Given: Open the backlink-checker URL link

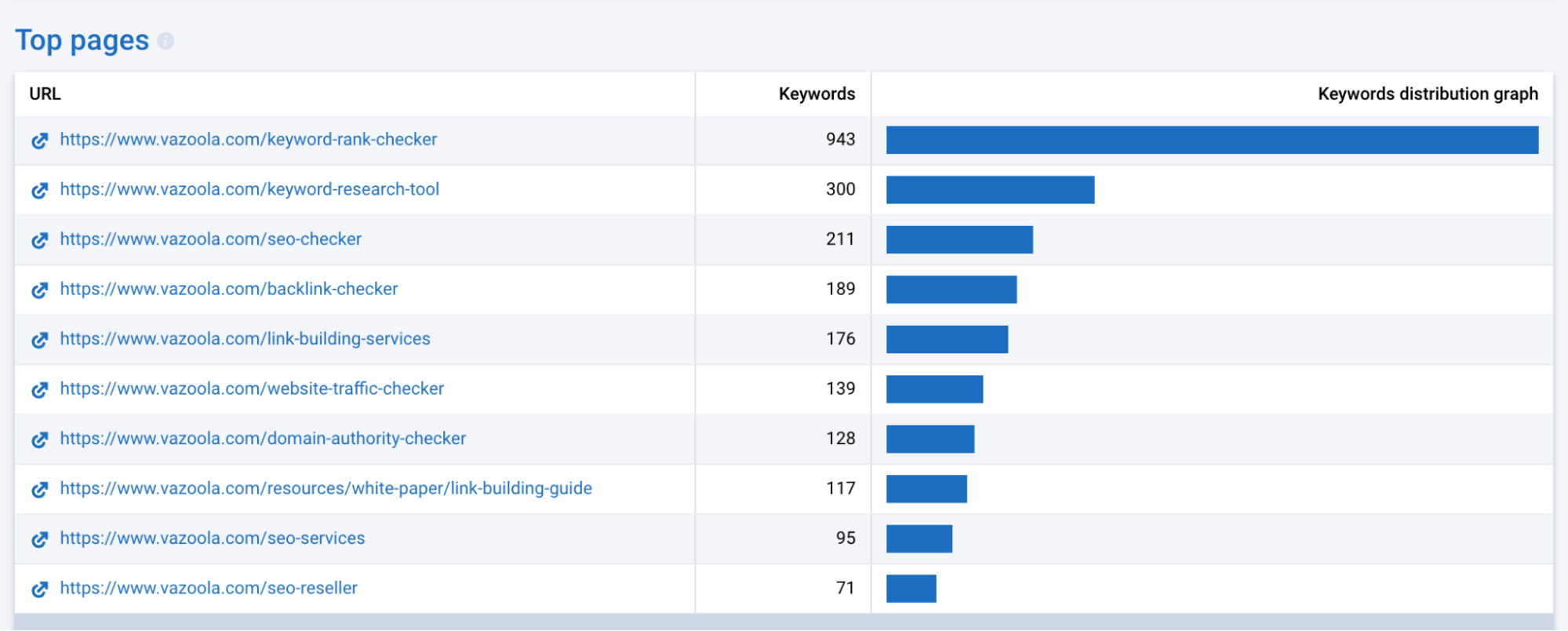Looking at the screenshot, I should [229, 289].
